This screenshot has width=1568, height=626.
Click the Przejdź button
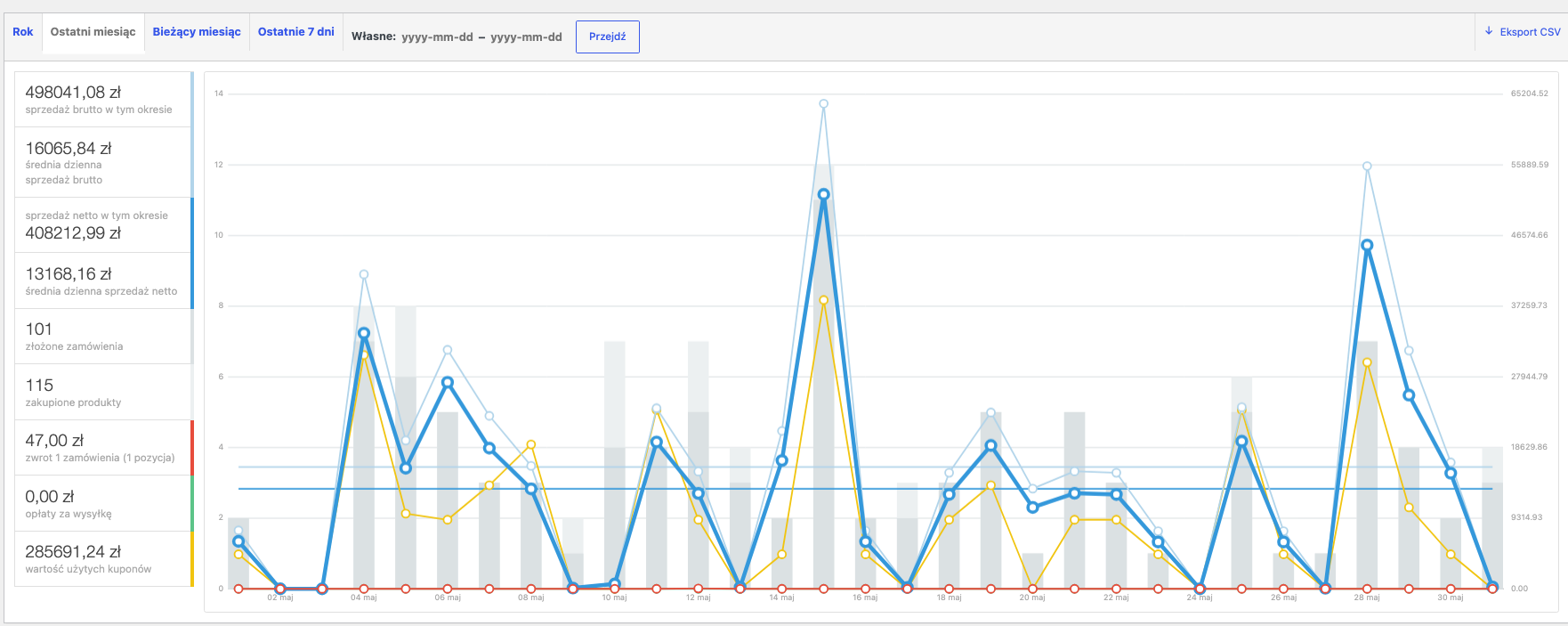tap(608, 37)
